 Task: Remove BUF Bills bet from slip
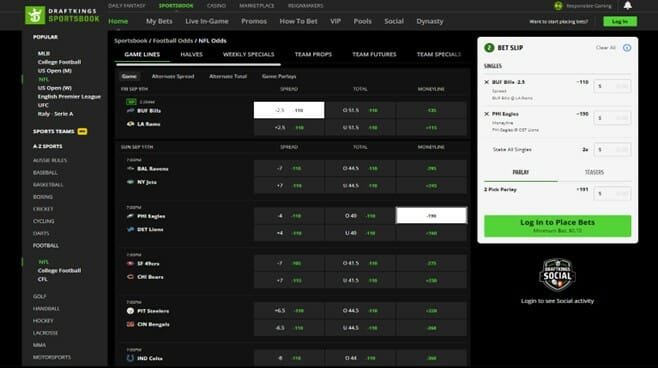pos(487,82)
